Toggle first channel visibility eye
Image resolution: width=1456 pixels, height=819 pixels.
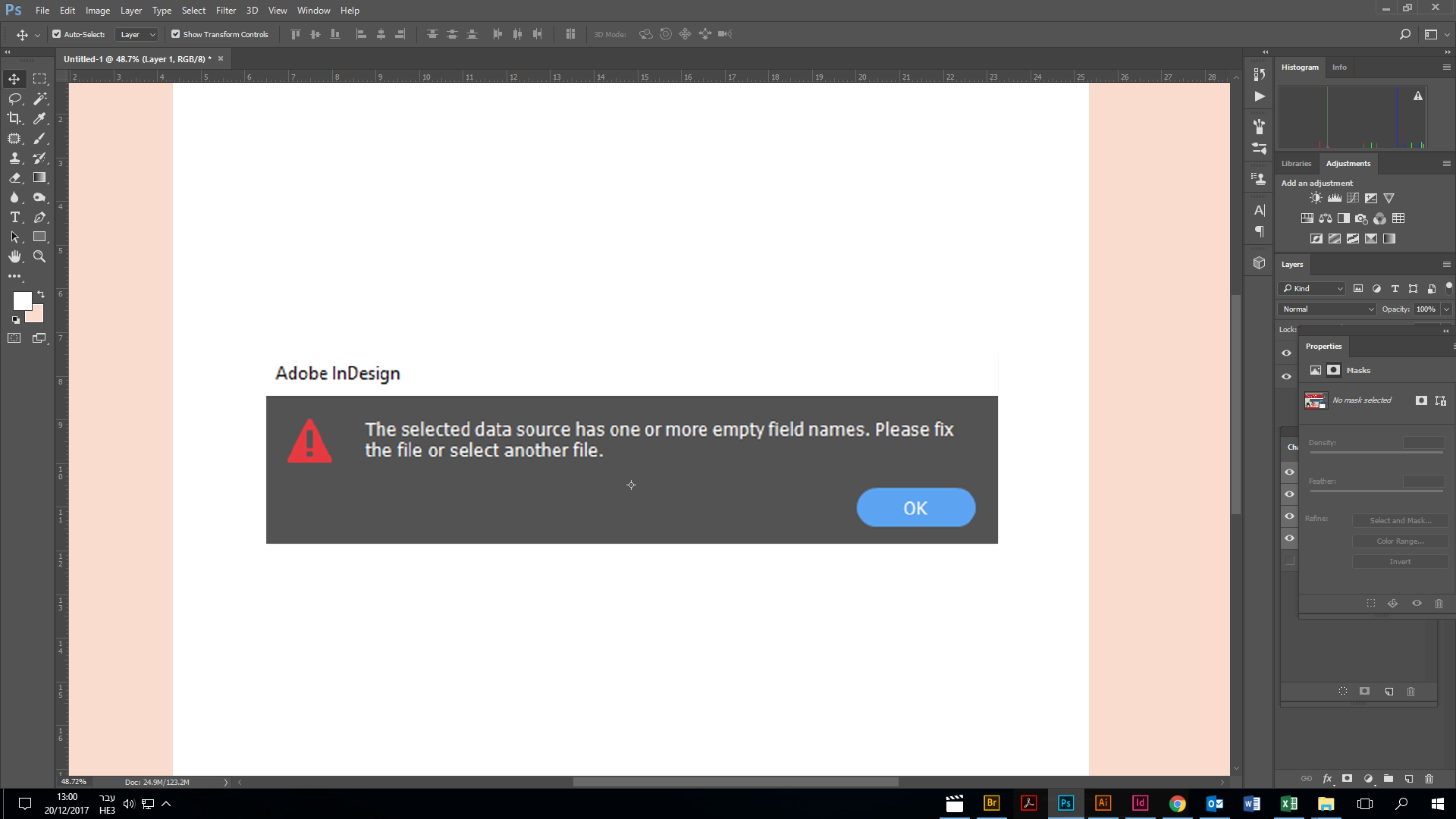pos(1289,472)
